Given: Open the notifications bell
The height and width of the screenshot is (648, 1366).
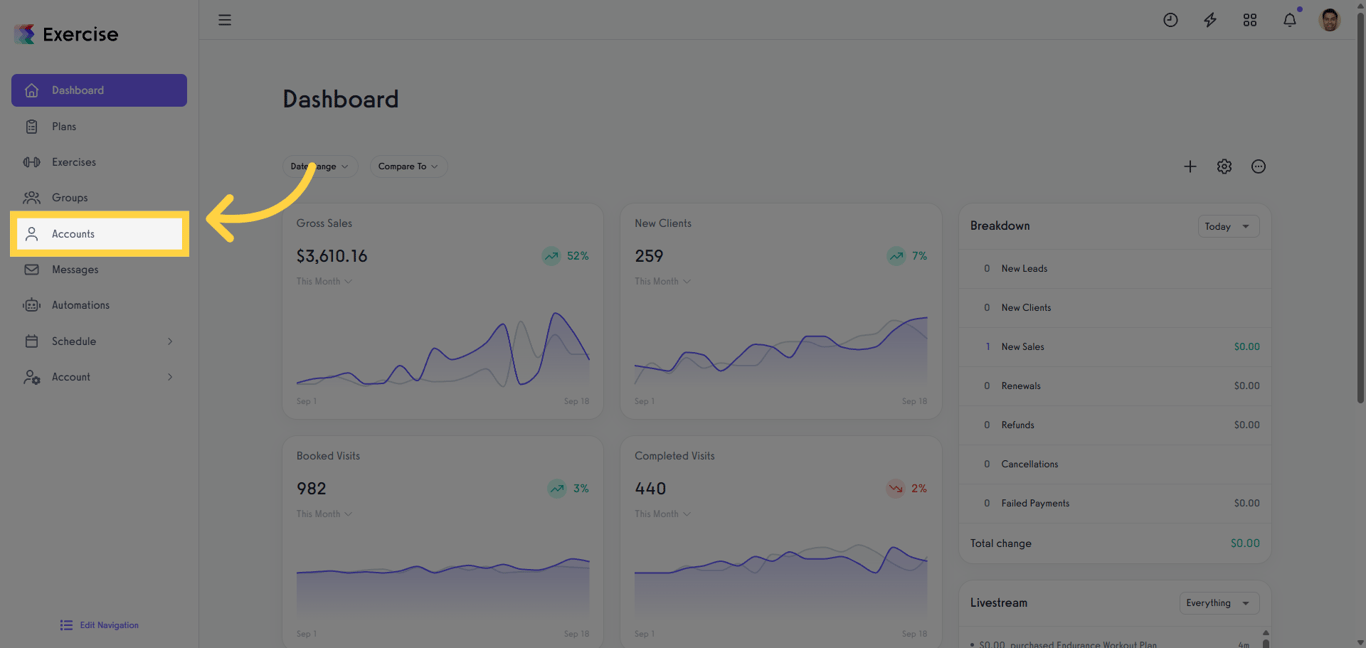Looking at the screenshot, I should pos(1290,20).
